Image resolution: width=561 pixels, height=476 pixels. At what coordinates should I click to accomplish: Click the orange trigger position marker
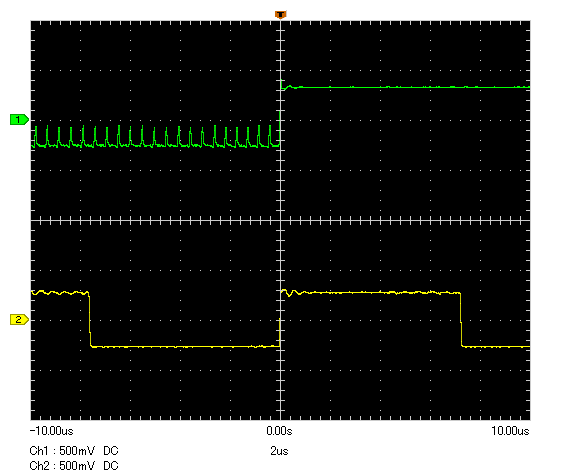[x=280, y=15]
